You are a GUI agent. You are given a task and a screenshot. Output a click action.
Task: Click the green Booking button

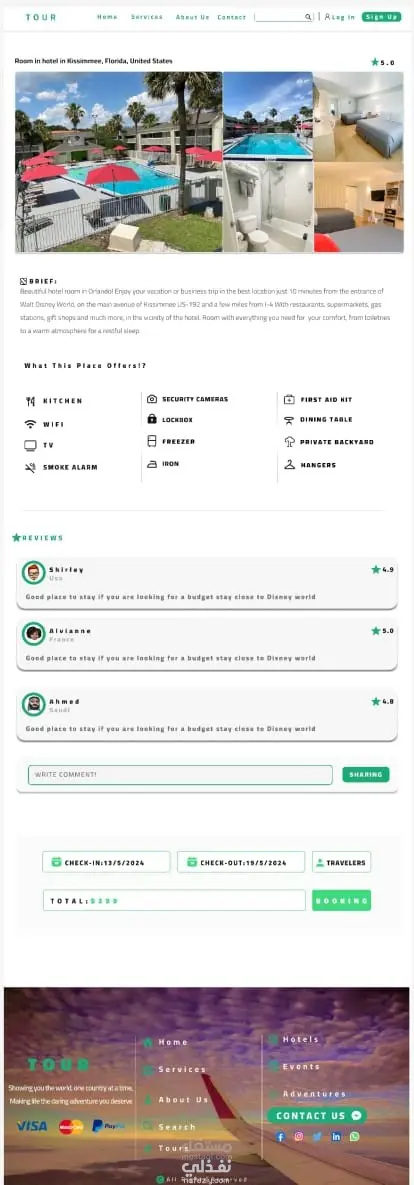coord(341,900)
